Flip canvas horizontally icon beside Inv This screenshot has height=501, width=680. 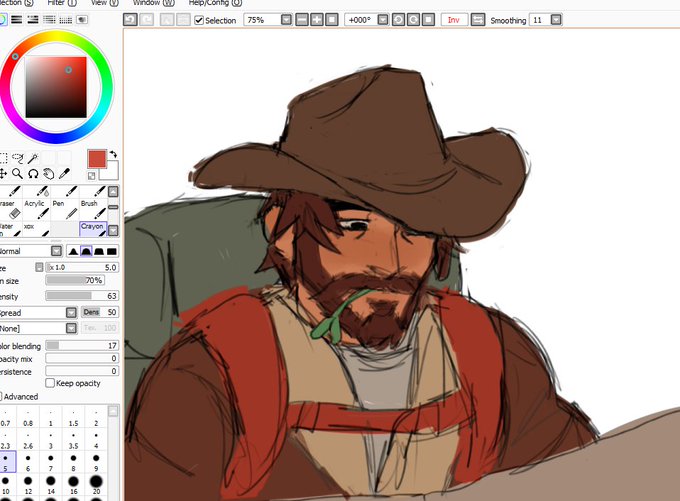pyautogui.click(x=478, y=20)
